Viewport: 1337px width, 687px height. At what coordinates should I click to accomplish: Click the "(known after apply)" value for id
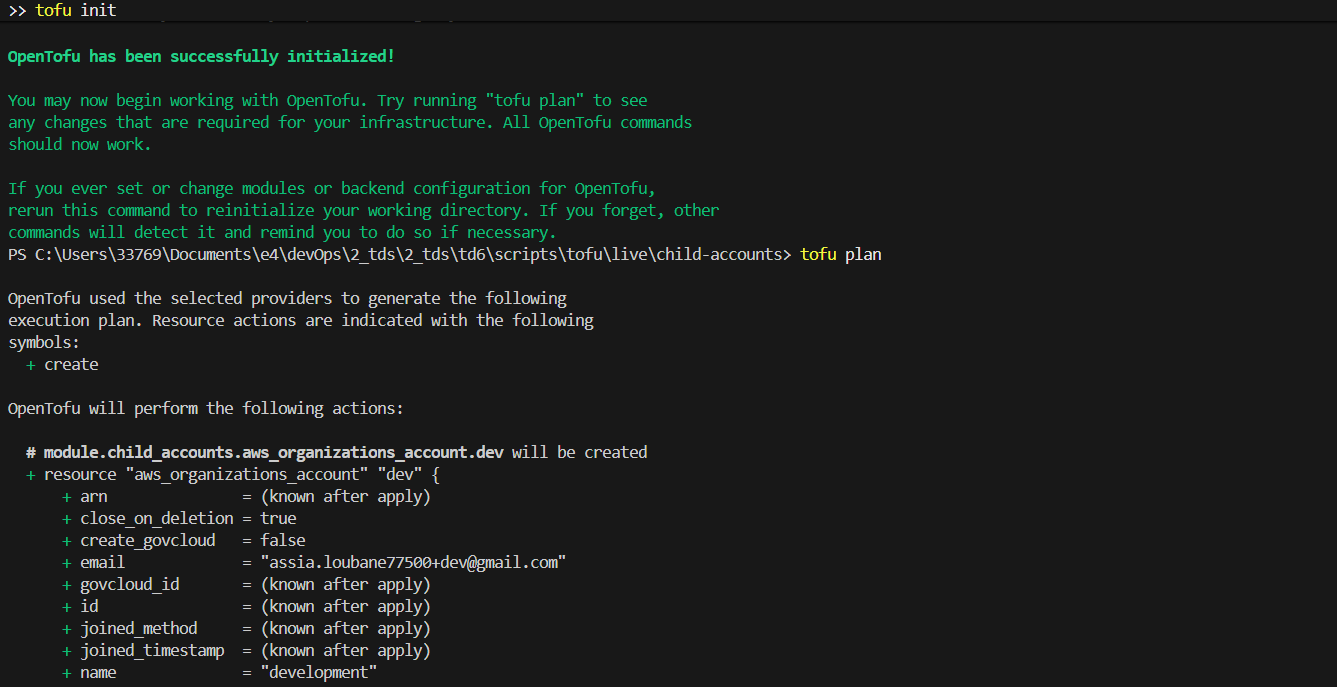pyautogui.click(x=345, y=606)
